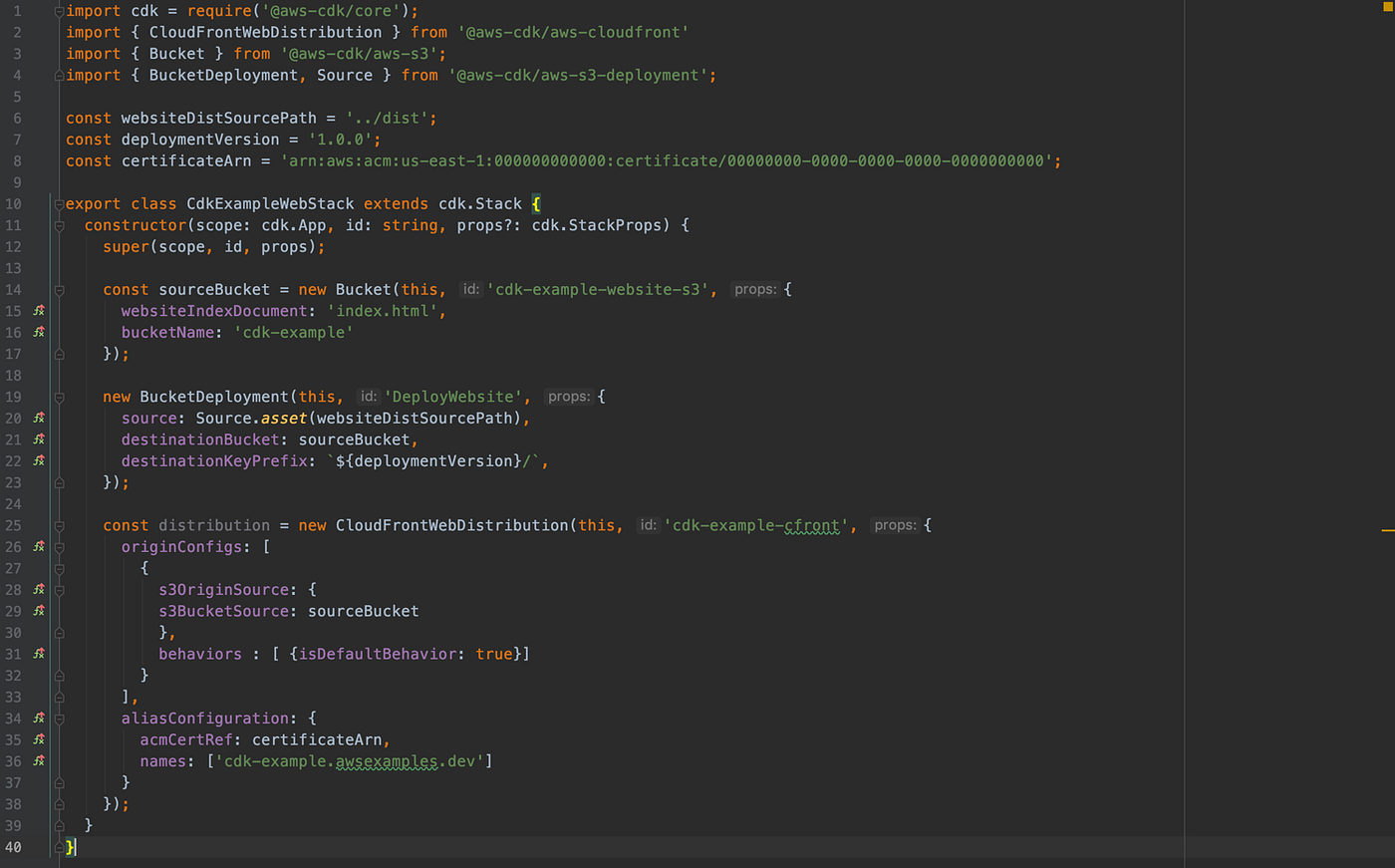
Task: Click the fx gutter icon beside acmCertRef
Action: click(x=38, y=738)
